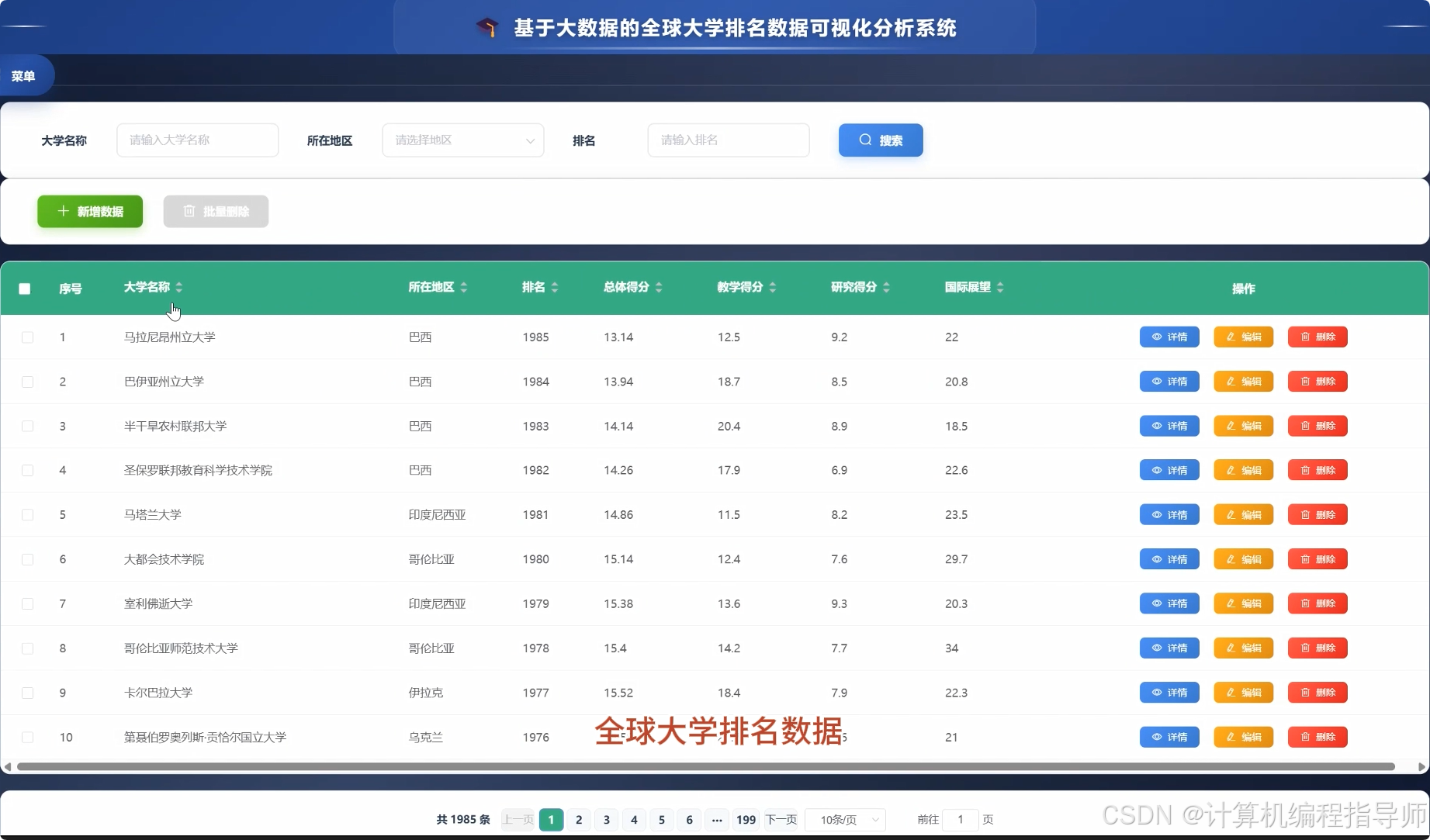The width and height of the screenshot is (1430, 840).
Task: Click the 排名 column sort arrows
Action: (556, 287)
